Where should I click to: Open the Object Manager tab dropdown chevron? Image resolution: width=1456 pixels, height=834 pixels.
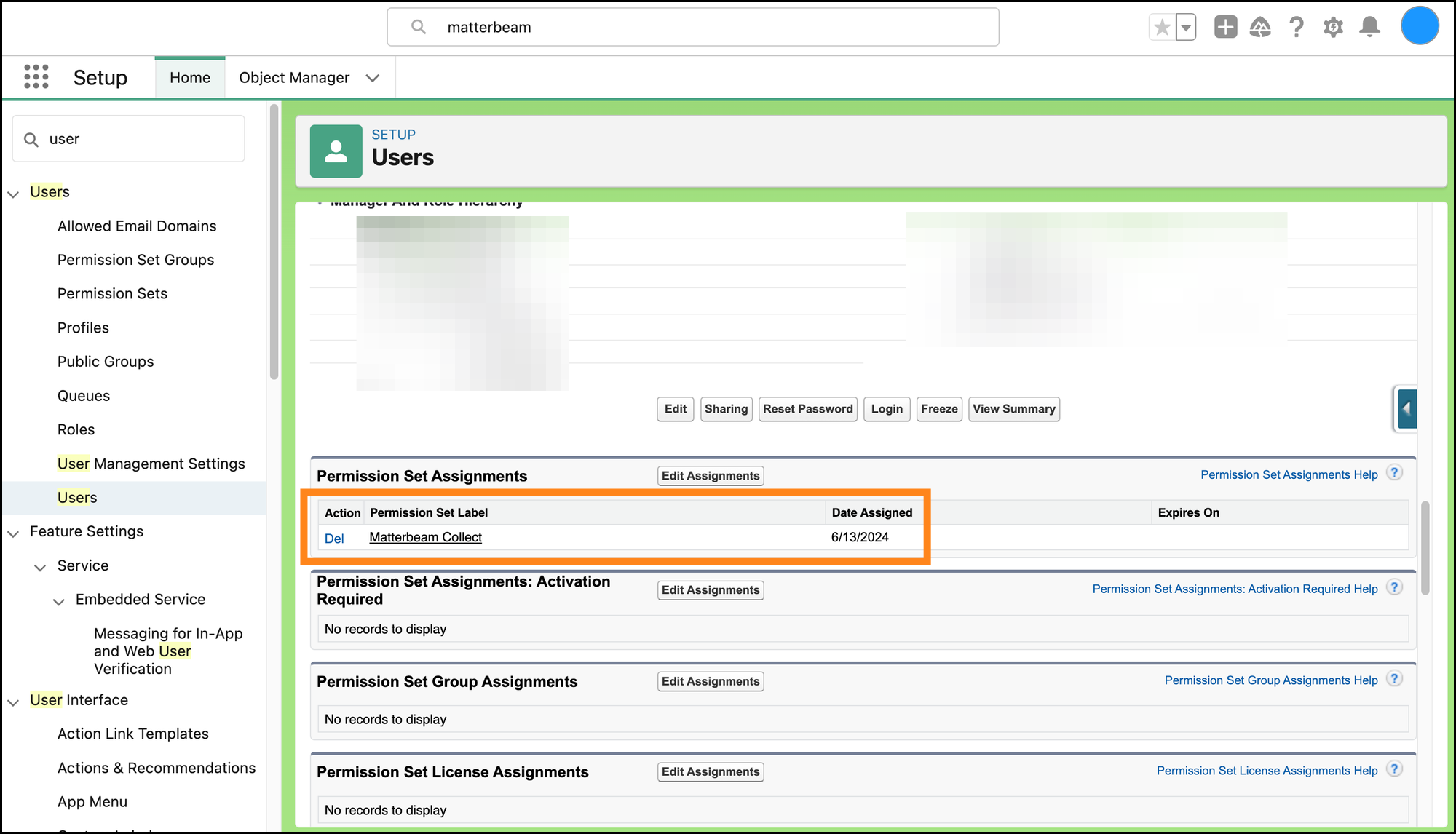pyautogui.click(x=373, y=78)
